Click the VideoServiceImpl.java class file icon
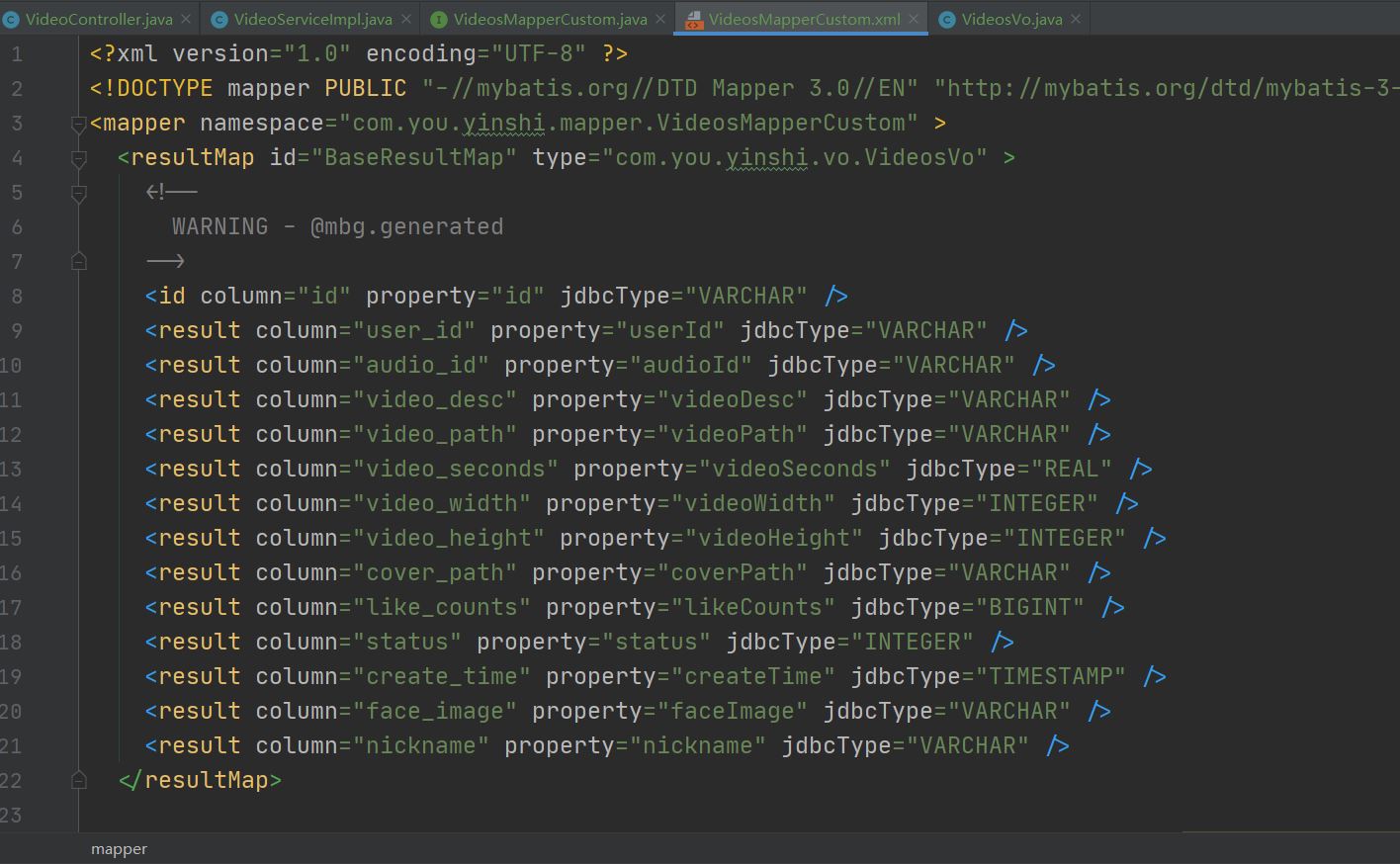 (219, 19)
